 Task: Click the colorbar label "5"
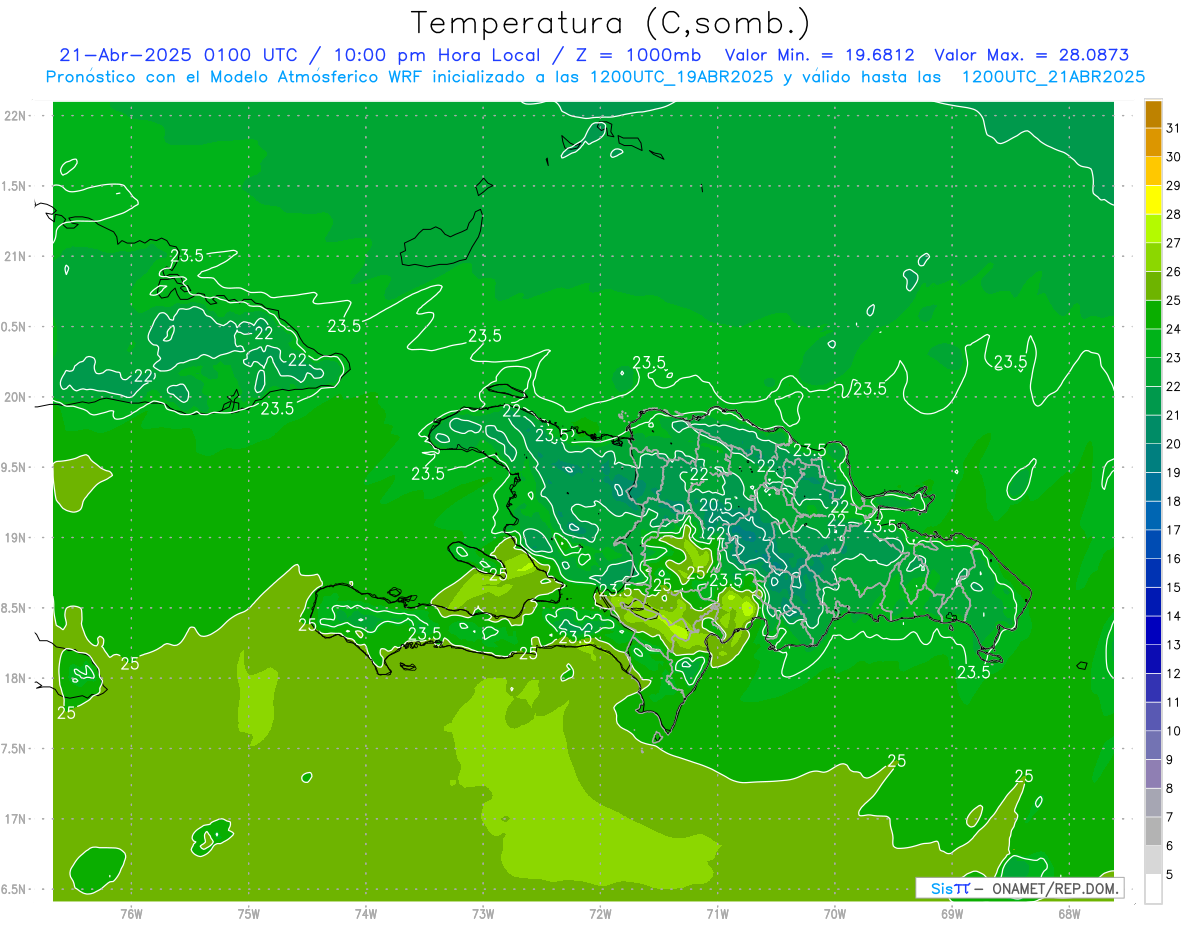coord(1170,874)
